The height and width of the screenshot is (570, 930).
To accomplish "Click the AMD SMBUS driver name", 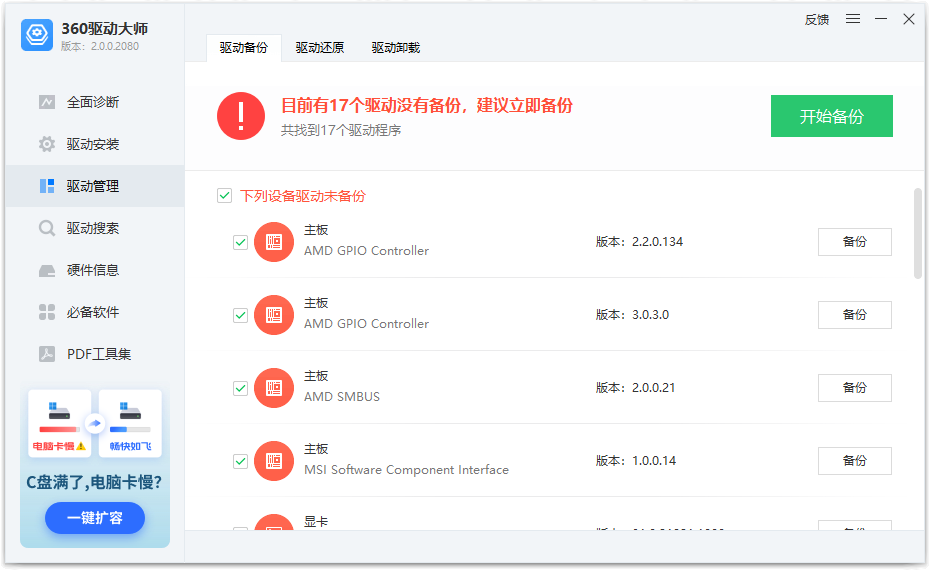I will click(342, 397).
